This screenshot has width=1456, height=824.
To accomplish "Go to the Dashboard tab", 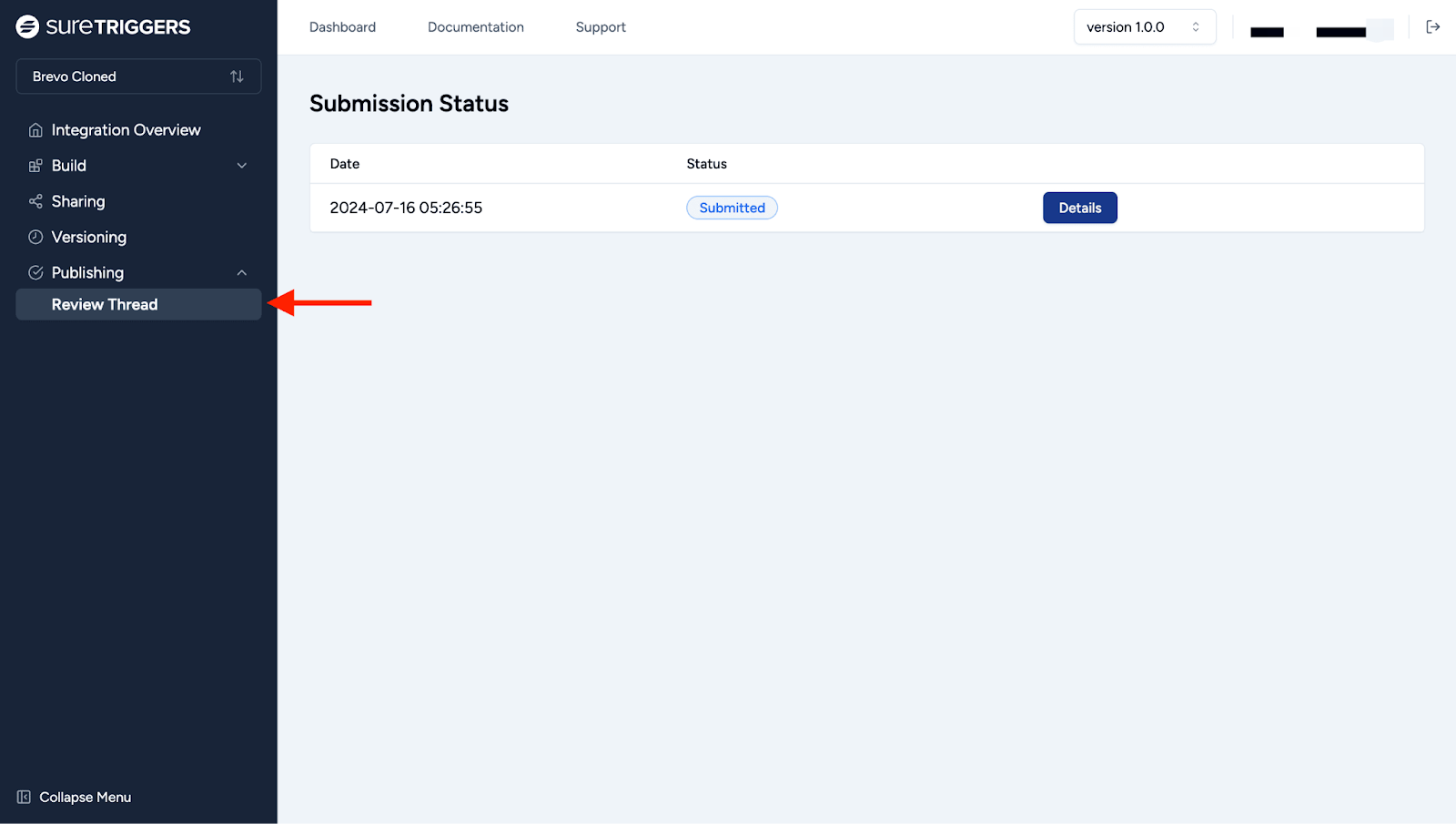I will 342,27.
